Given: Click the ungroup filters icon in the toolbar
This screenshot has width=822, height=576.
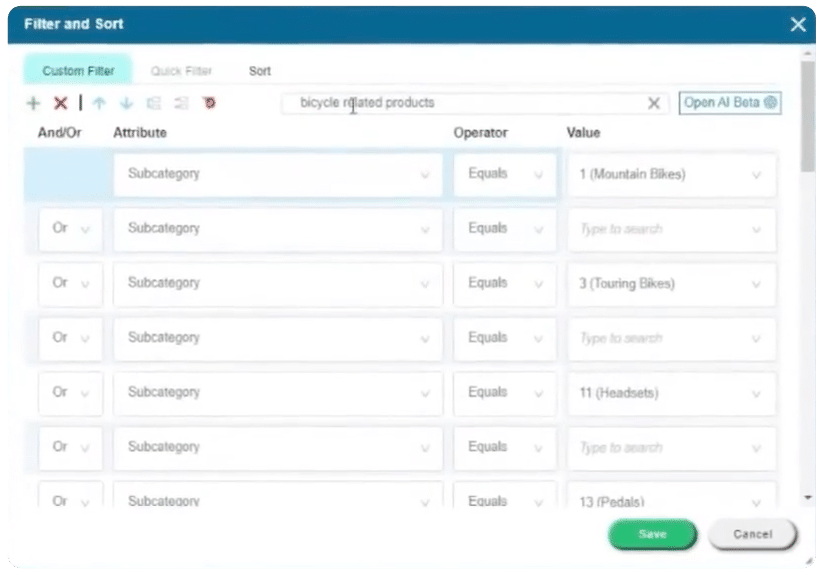Looking at the screenshot, I should (181, 103).
